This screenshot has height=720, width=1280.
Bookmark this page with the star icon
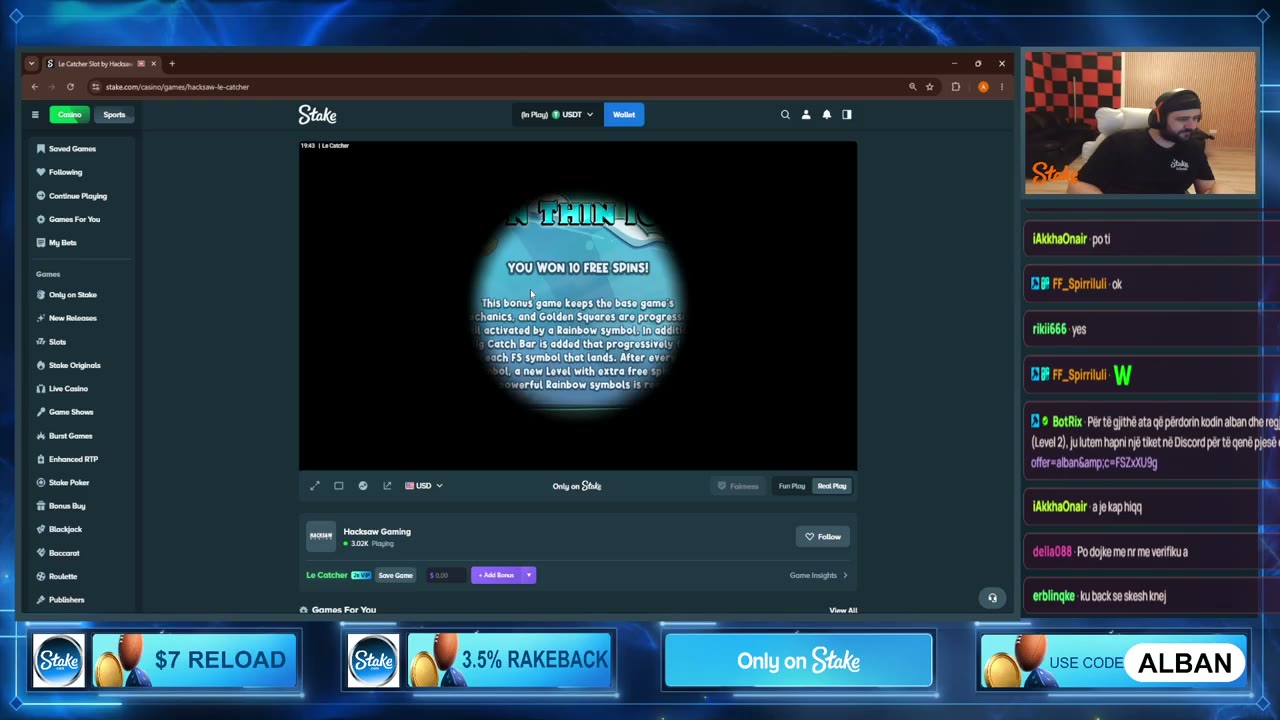click(929, 87)
